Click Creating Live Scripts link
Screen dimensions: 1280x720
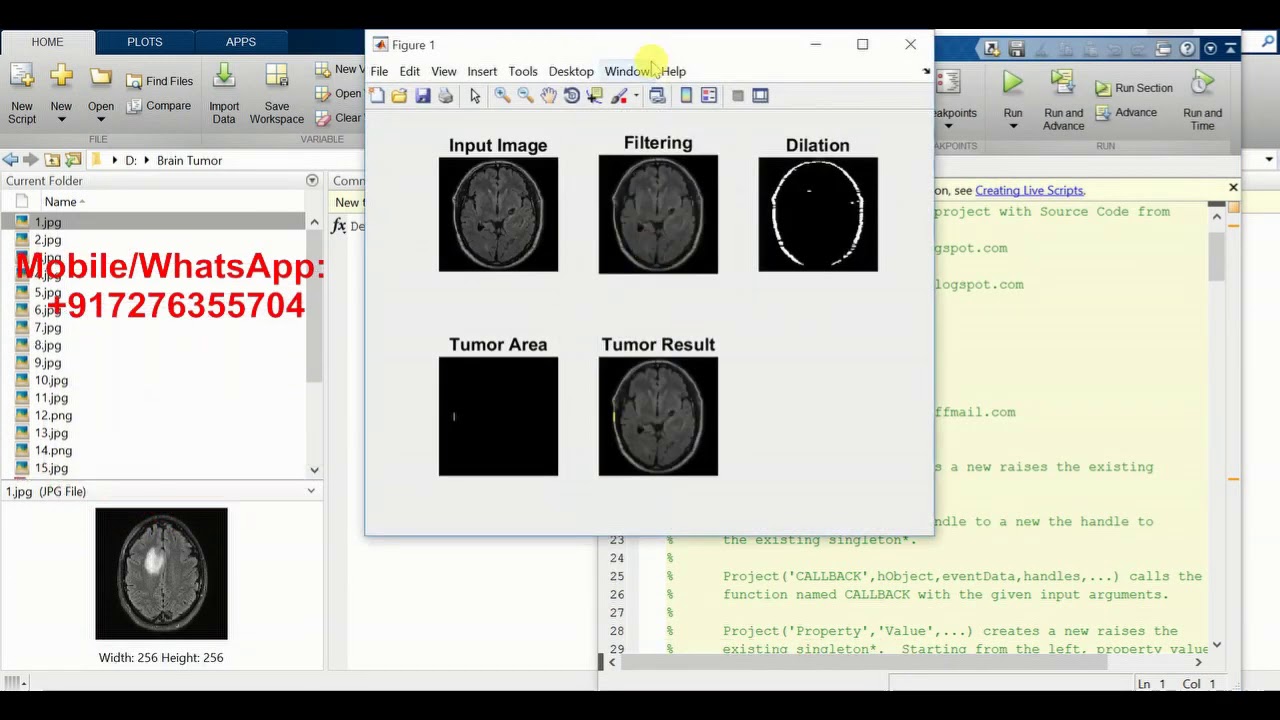pyautogui.click(x=1029, y=190)
